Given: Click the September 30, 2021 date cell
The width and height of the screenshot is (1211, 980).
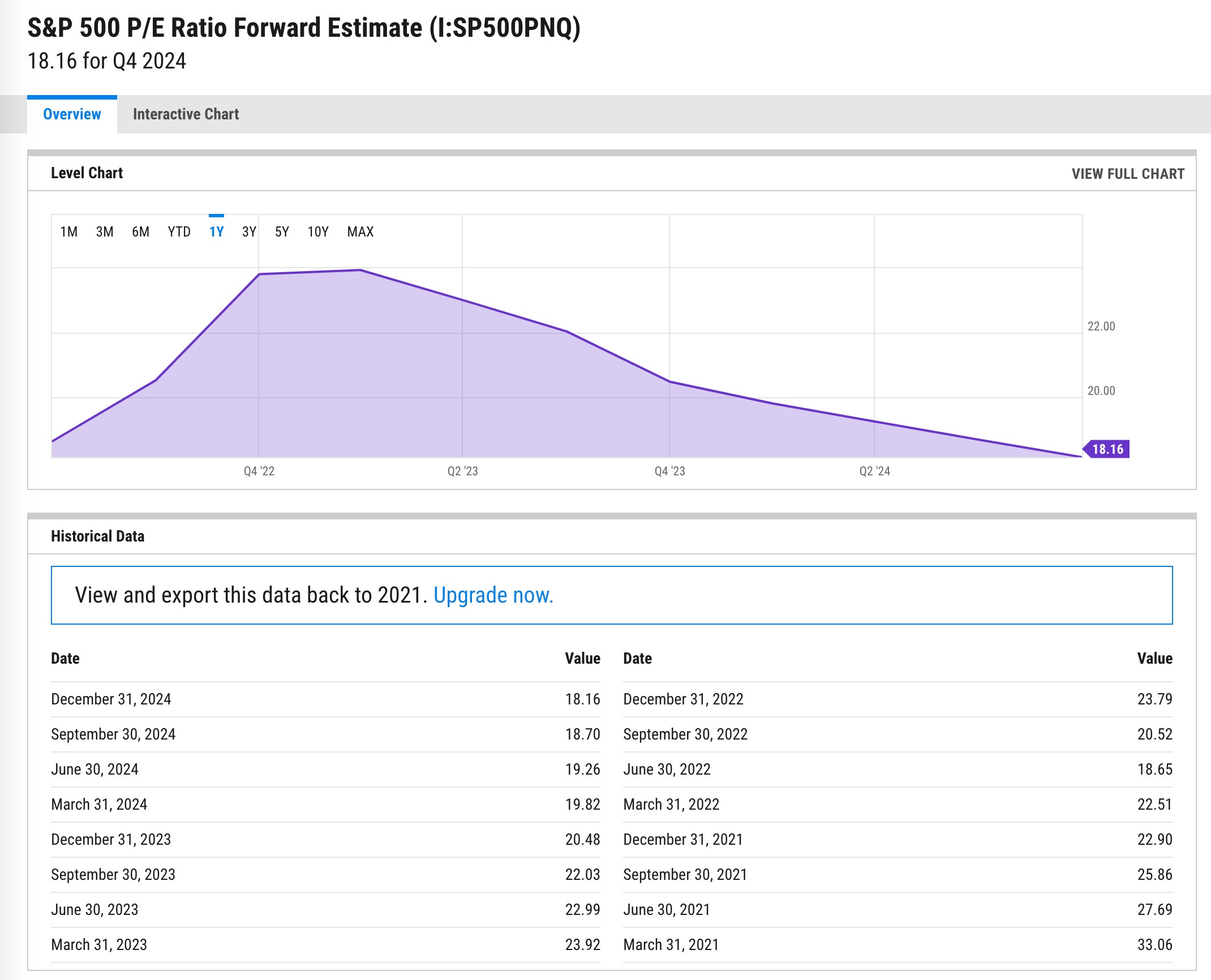Looking at the screenshot, I should coord(685,875).
